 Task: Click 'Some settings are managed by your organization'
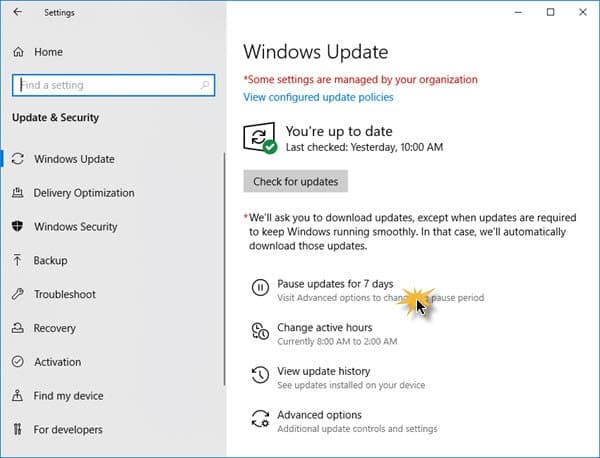point(360,80)
